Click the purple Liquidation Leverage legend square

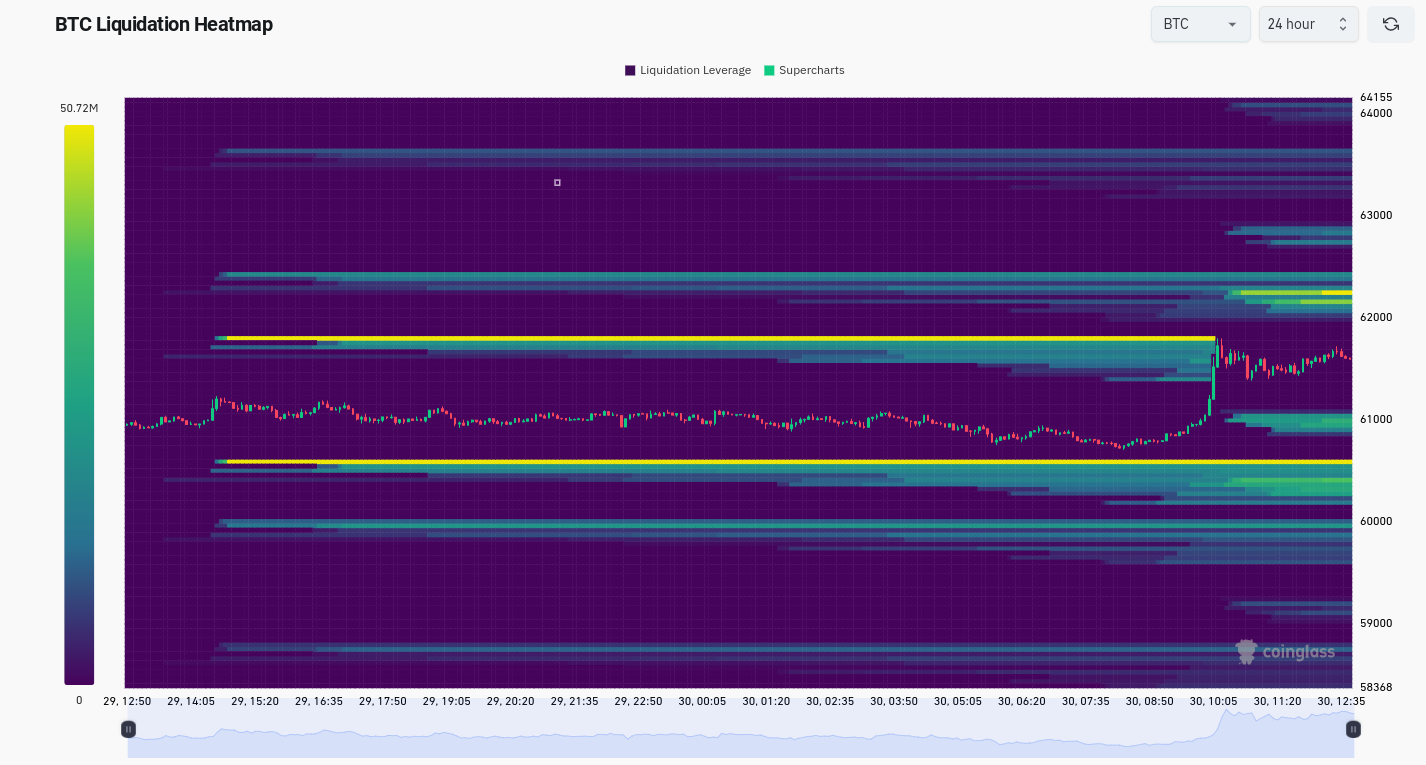coord(630,70)
